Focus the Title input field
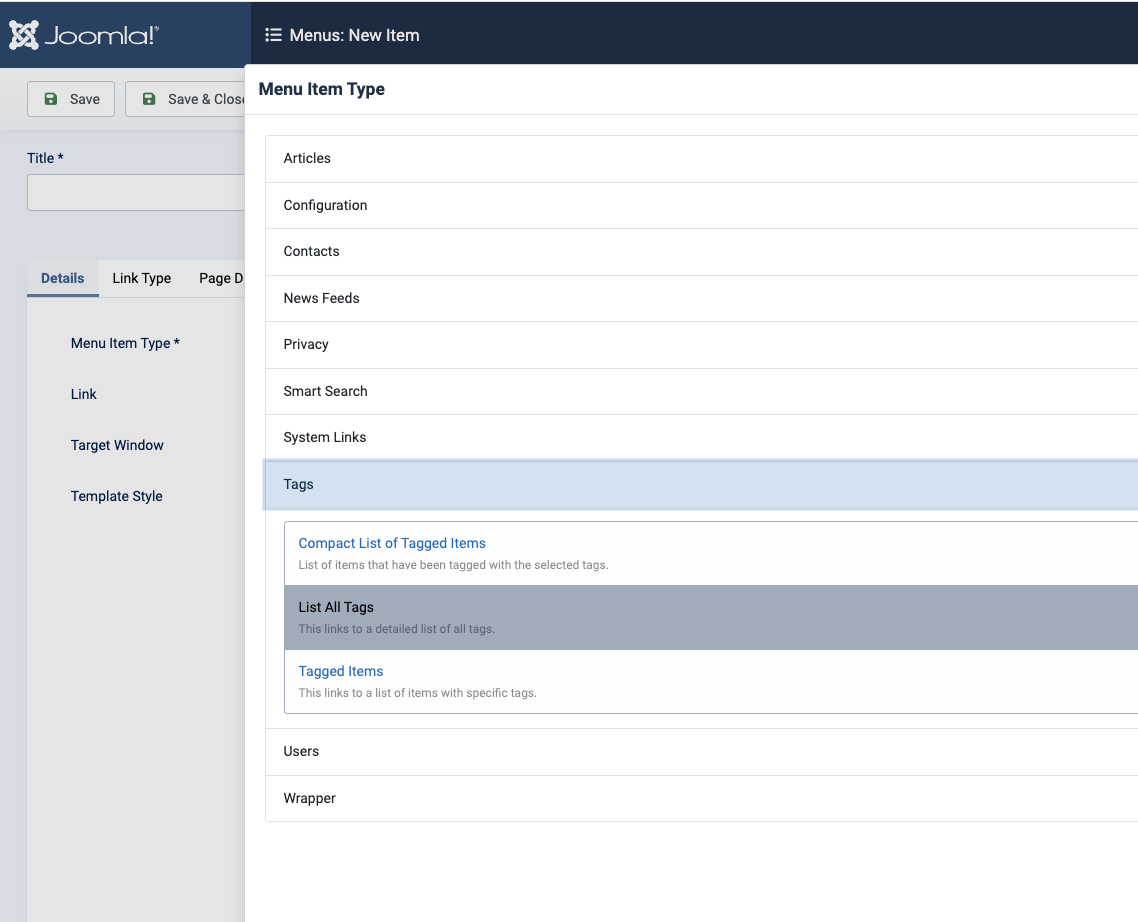The height and width of the screenshot is (922, 1138). click(x=136, y=192)
